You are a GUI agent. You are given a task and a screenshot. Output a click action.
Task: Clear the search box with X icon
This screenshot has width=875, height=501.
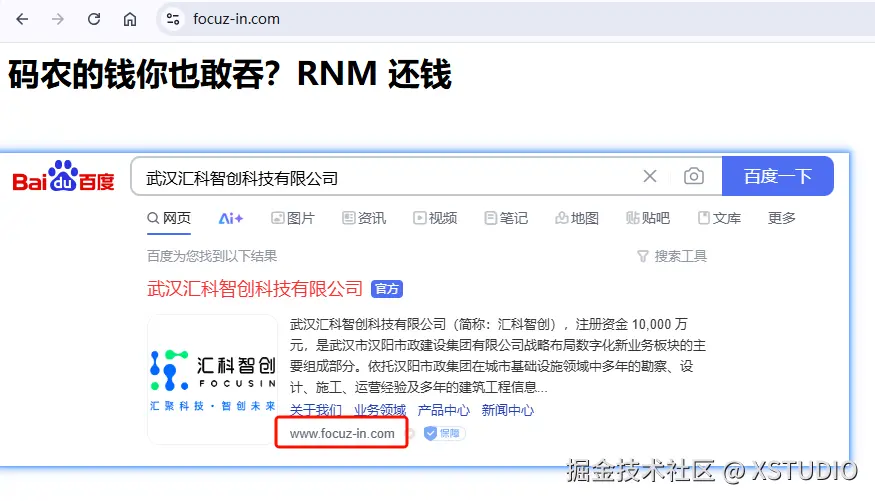[x=650, y=176]
